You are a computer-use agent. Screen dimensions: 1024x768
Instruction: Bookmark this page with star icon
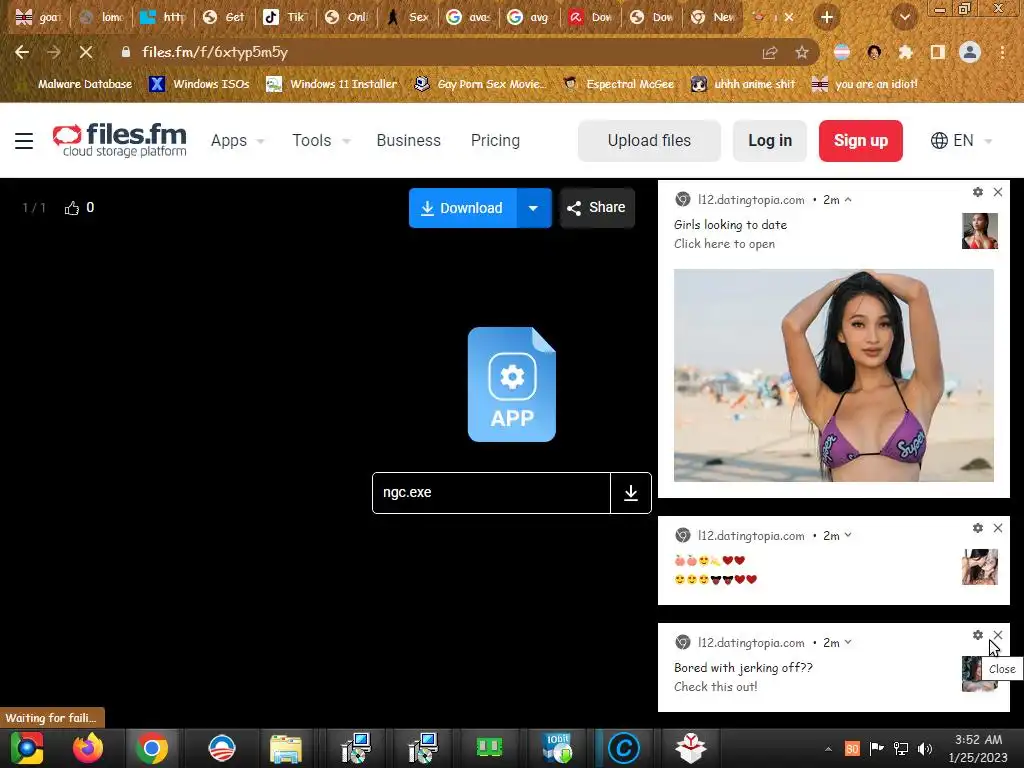[x=802, y=52]
